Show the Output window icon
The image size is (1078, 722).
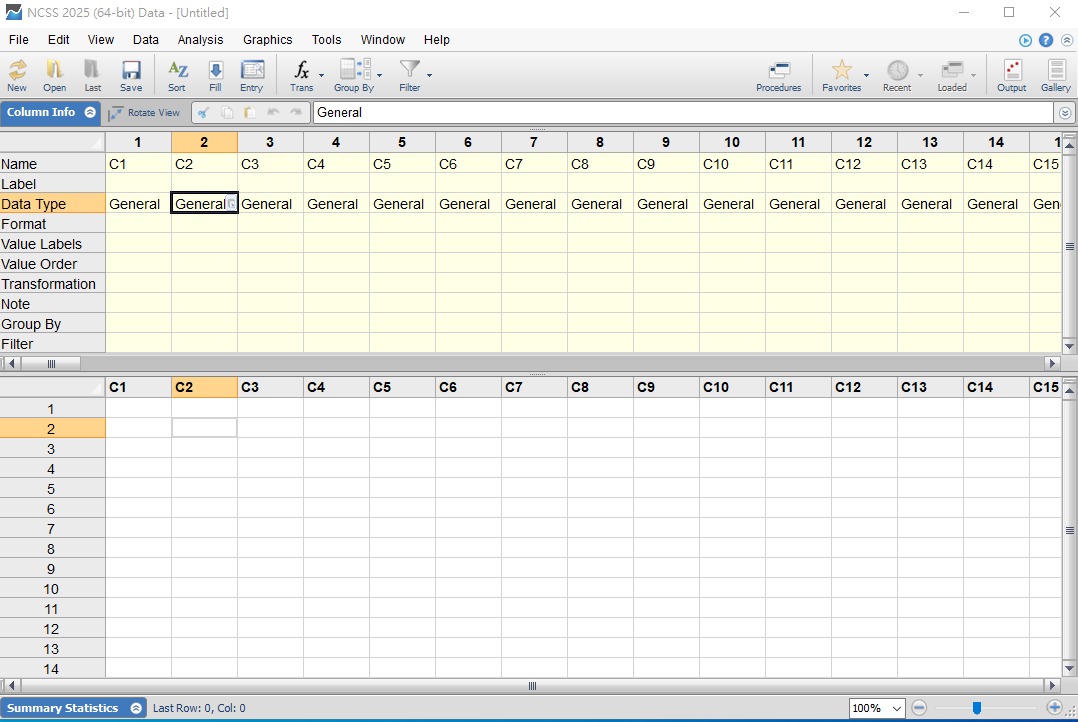[x=1011, y=75]
